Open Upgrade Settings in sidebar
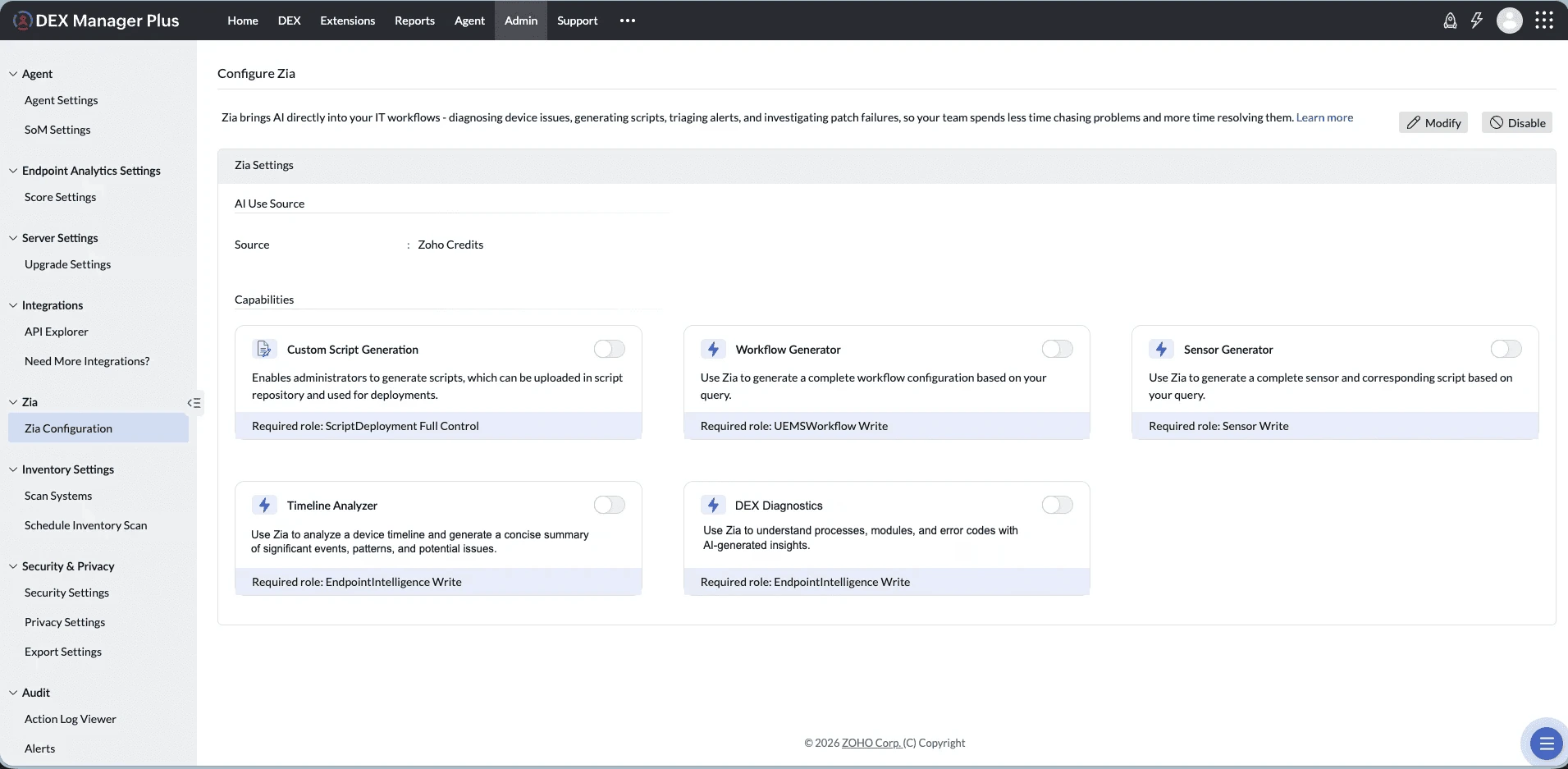 68,264
